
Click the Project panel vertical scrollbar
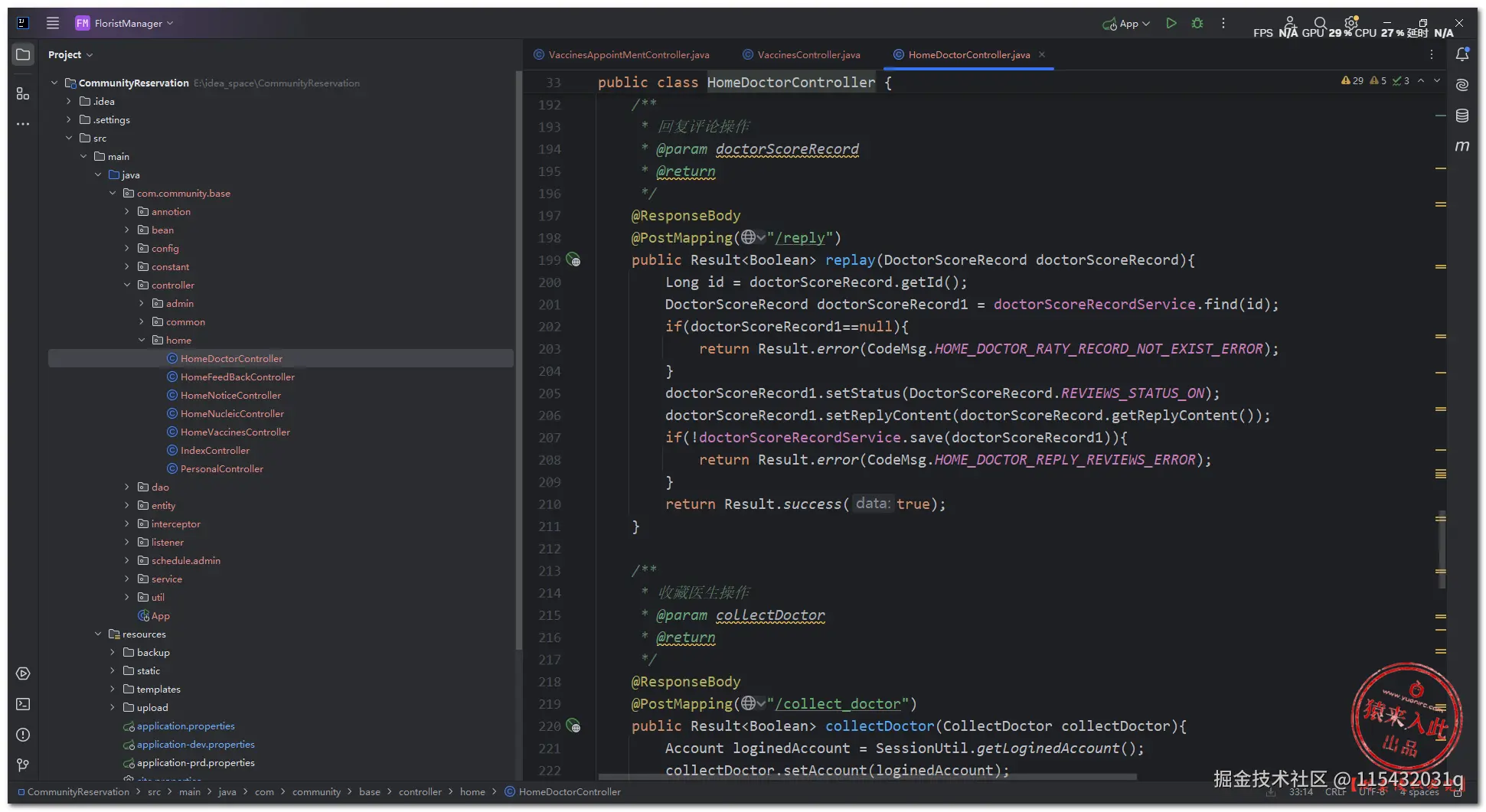click(518, 360)
